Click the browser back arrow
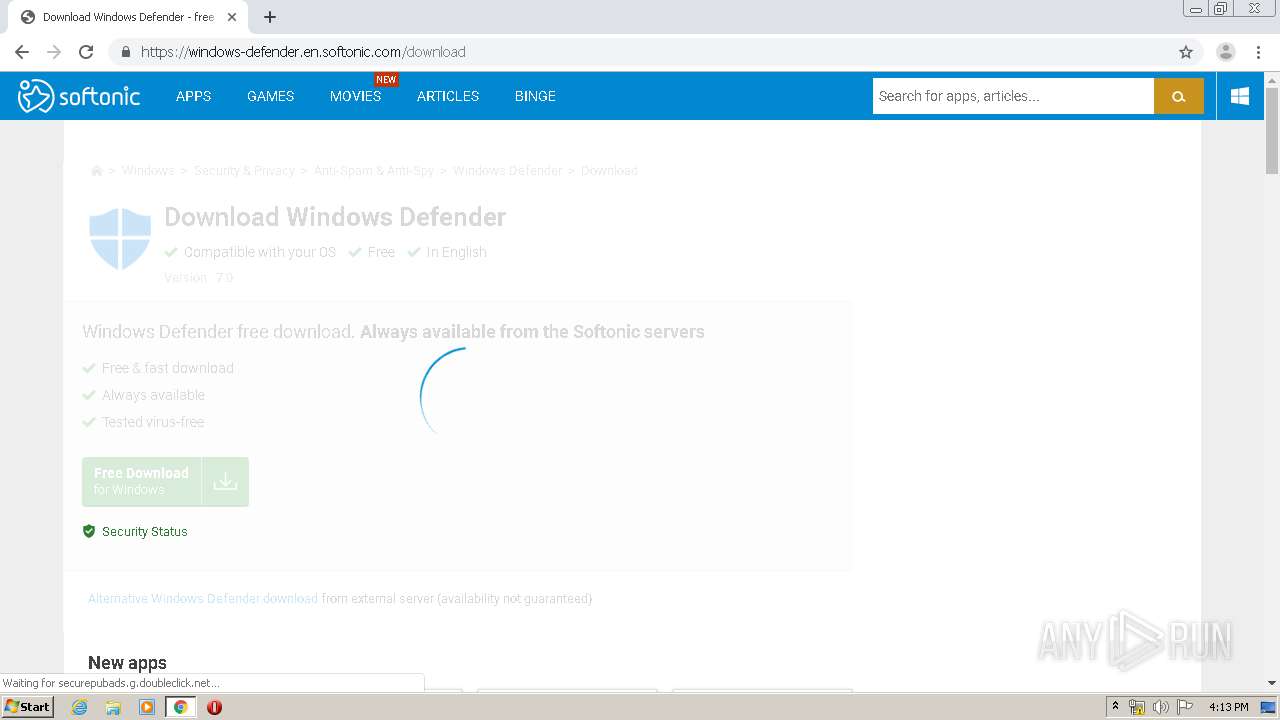 pos(22,52)
